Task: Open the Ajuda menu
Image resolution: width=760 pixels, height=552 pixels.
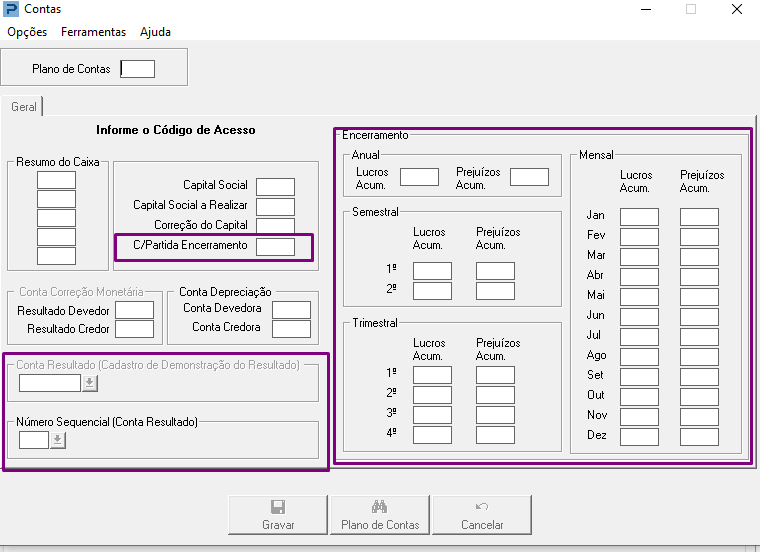Action: [x=155, y=32]
